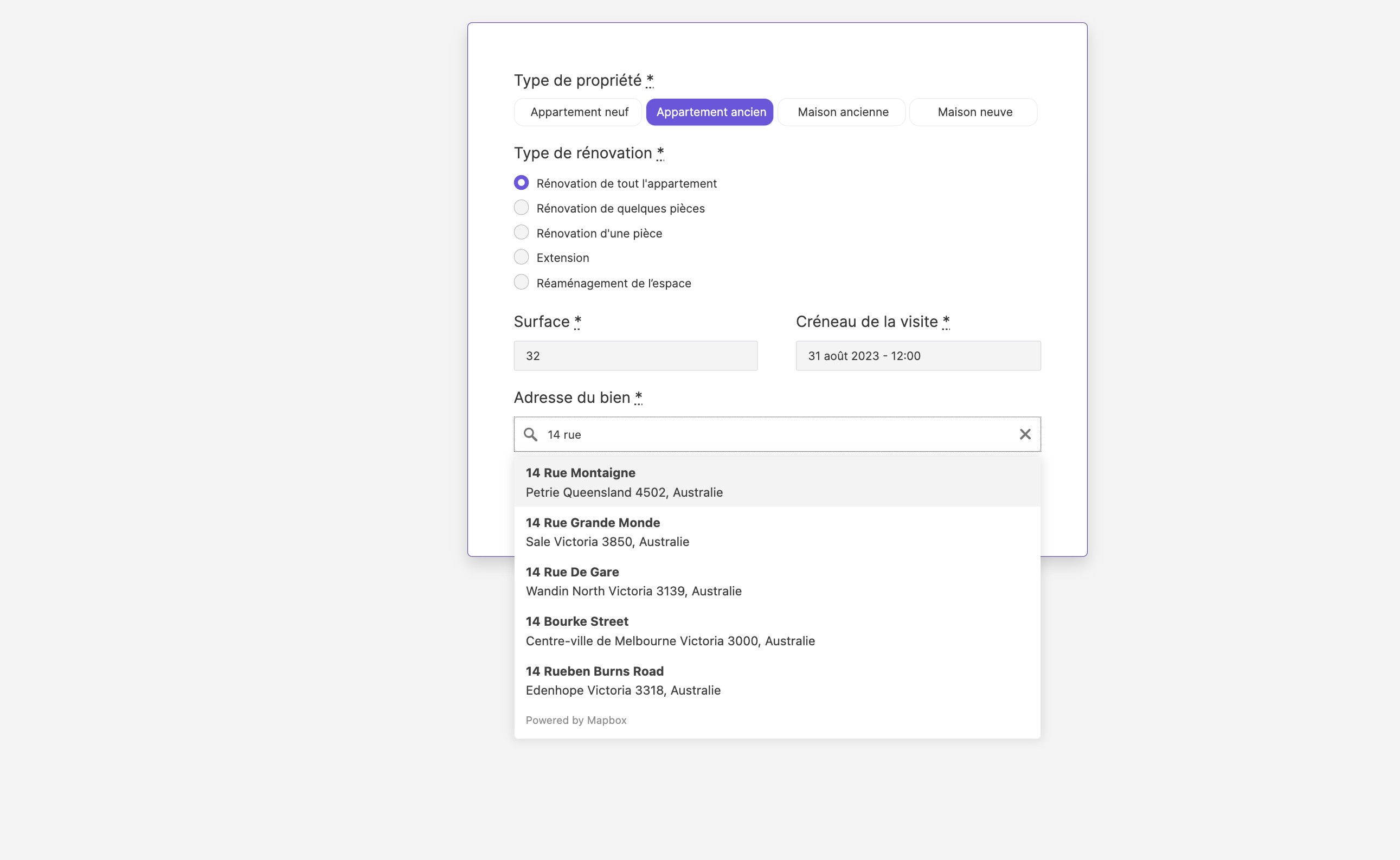Screen dimensions: 1400x860
Task: Choose Rénovation de quelques pièces option
Action: pos(521,208)
